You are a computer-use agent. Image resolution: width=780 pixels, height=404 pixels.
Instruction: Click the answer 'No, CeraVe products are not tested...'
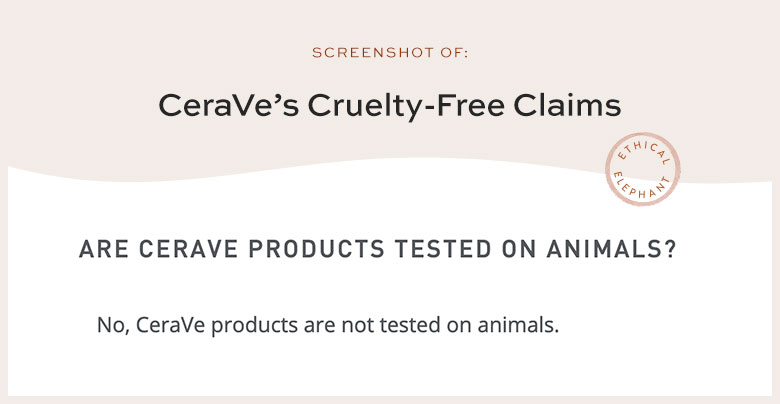click(328, 325)
